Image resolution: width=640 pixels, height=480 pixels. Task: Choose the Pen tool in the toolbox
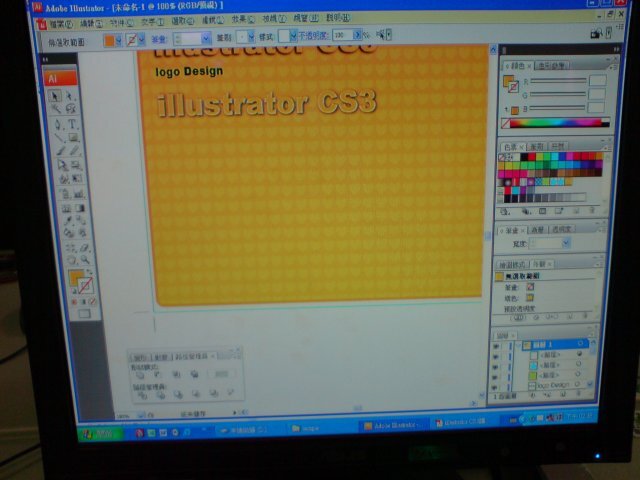click(58, 124)
